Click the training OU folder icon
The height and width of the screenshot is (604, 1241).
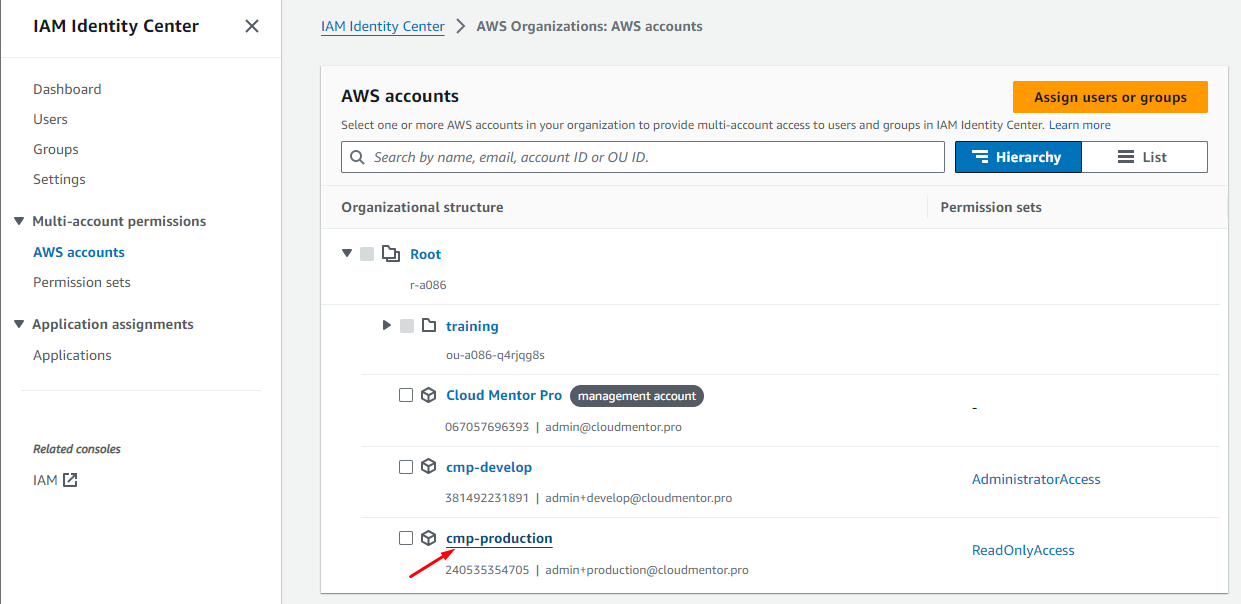429,326
